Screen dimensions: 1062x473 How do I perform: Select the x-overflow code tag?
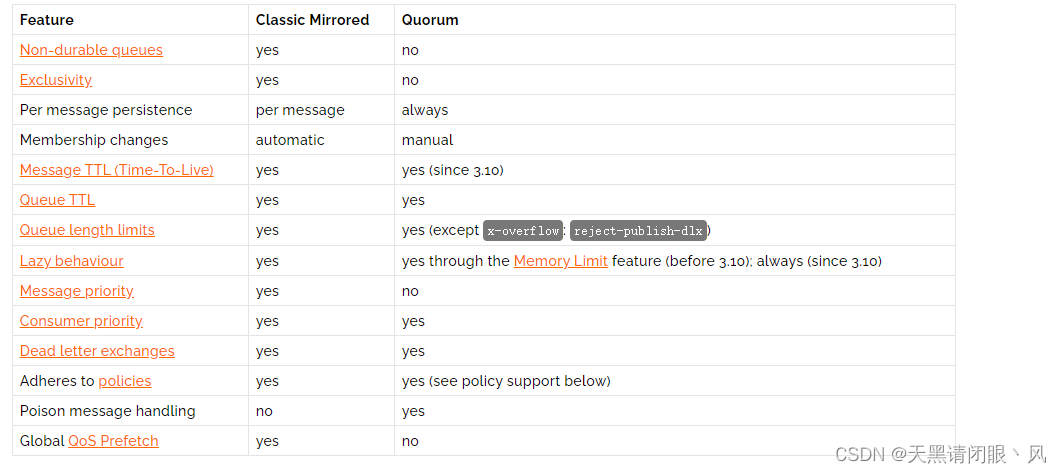point(523,230)
